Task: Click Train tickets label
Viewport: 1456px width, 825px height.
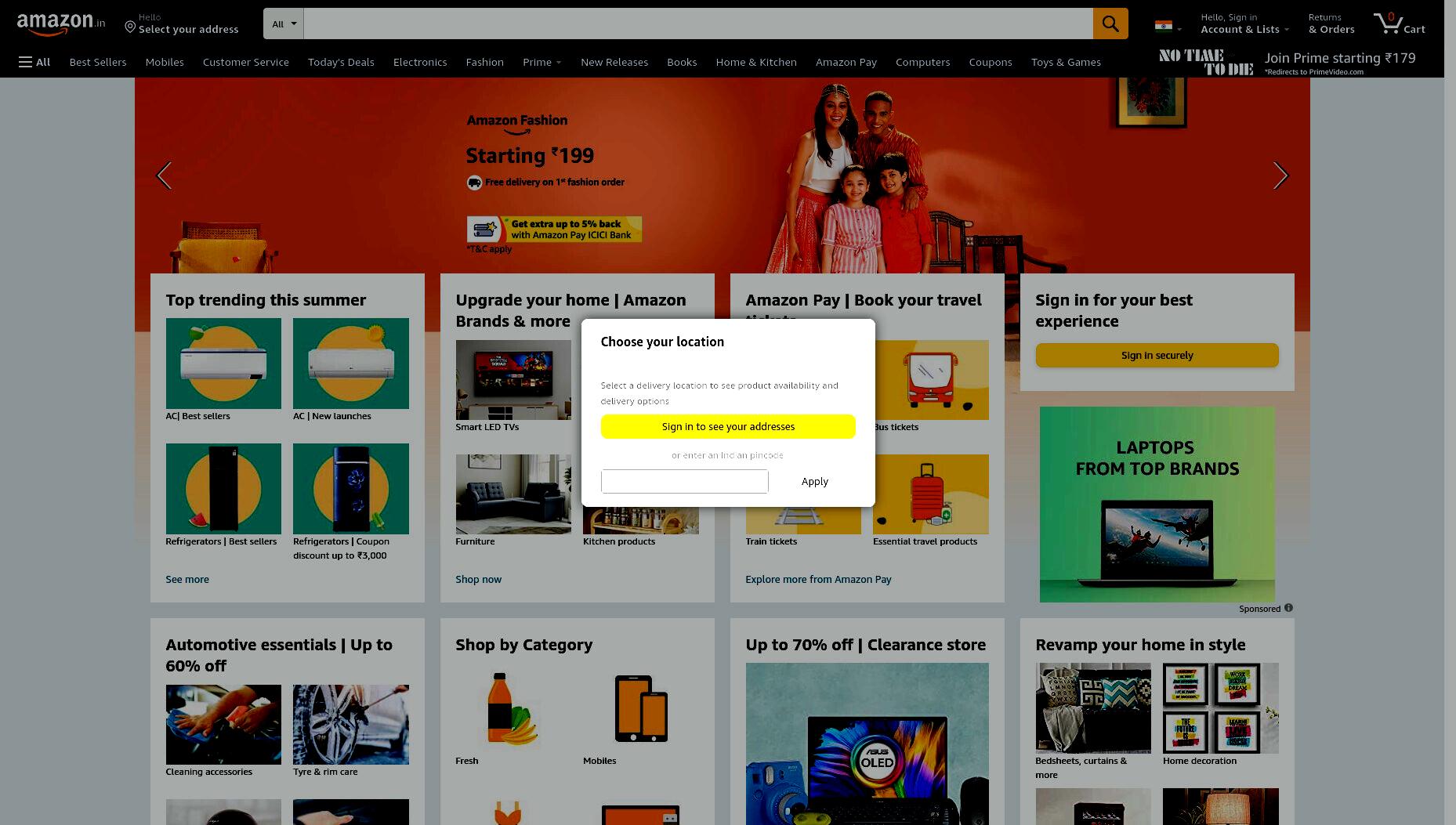Action: (x=771, y=541)
